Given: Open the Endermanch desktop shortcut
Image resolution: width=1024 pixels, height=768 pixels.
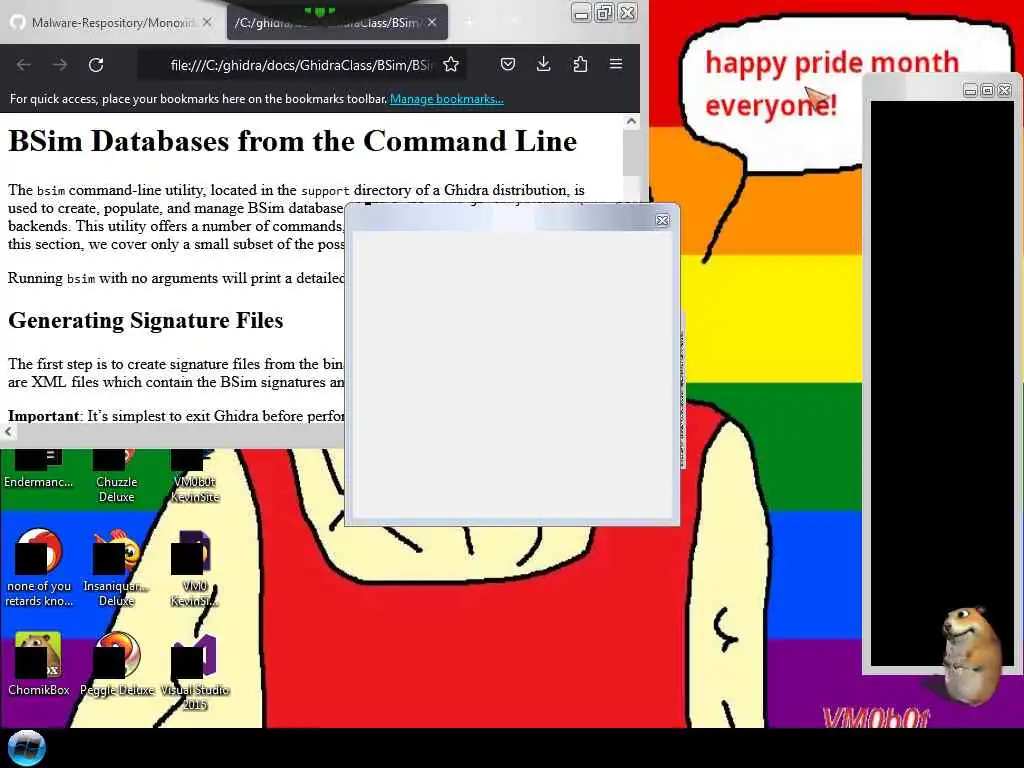Looking at the screenshot, I should coord(39,468).
